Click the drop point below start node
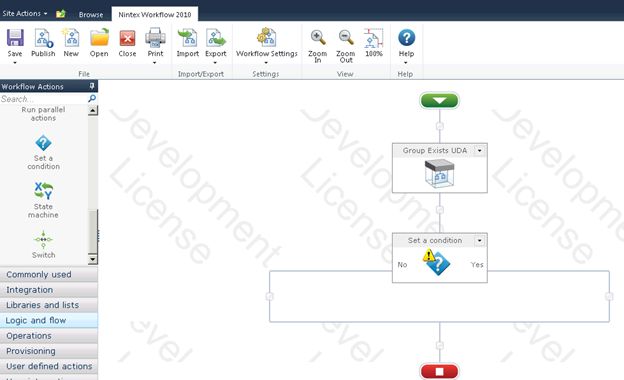Screen dimensions: 624x380 tap(439, 126)
